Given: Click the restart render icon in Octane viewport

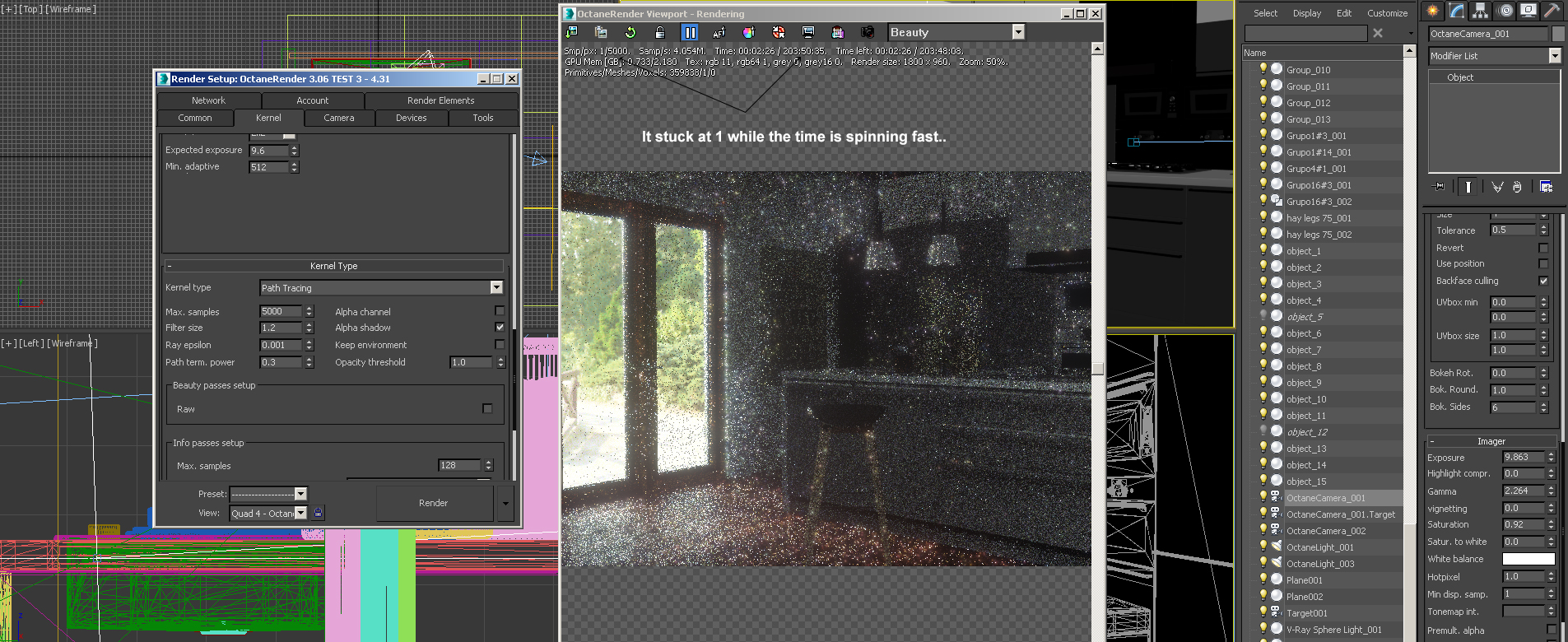Looking at the screenshot, I should pyautogui.click(x=630, y=32).
